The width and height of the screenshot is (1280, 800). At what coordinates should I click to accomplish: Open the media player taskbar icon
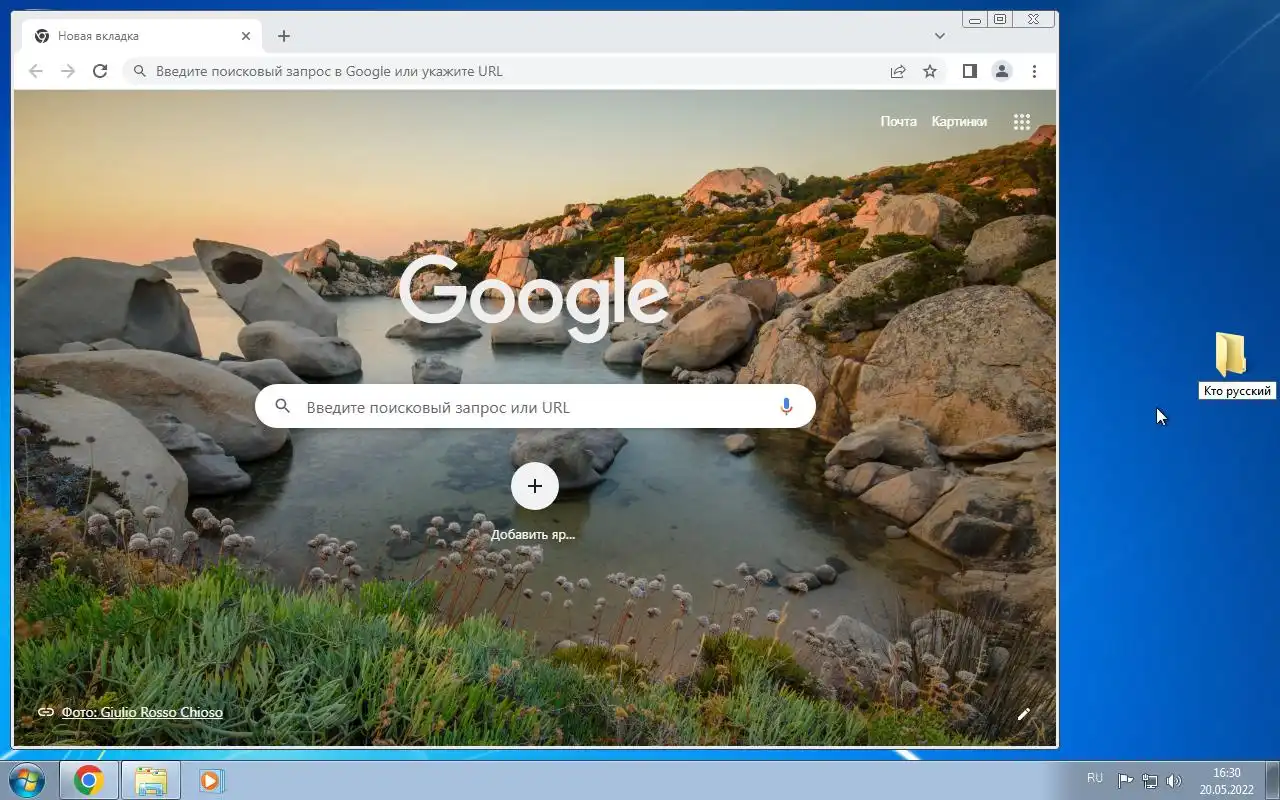[212, 780]
